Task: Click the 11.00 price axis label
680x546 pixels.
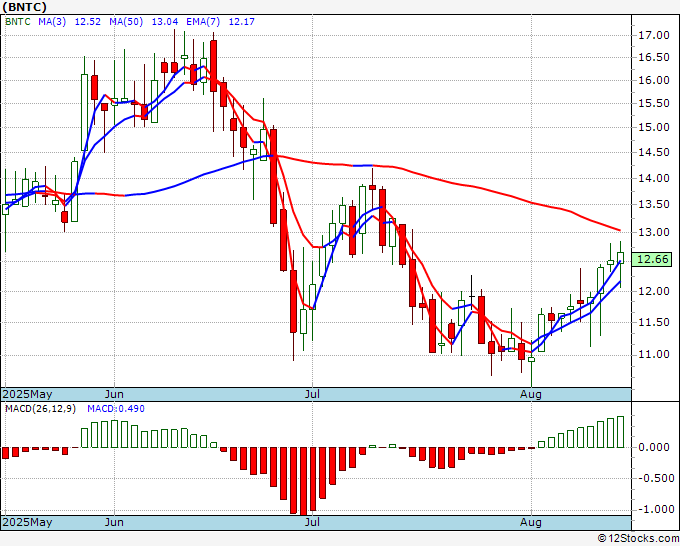Action: coord(654,355)
